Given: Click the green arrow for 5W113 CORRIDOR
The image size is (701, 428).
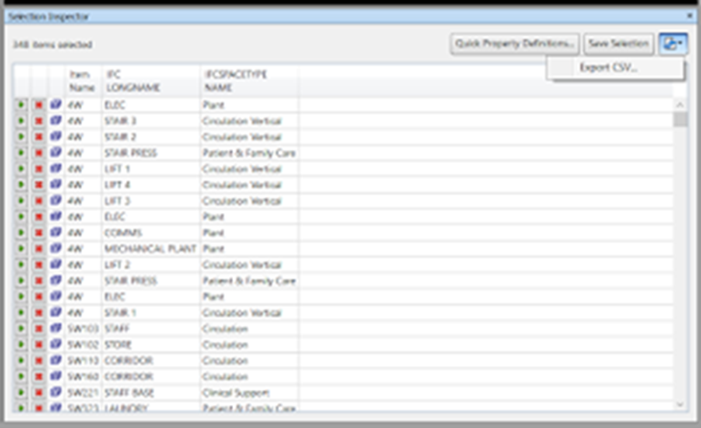Looking at the screenshot, I should (x=21, y=360).
